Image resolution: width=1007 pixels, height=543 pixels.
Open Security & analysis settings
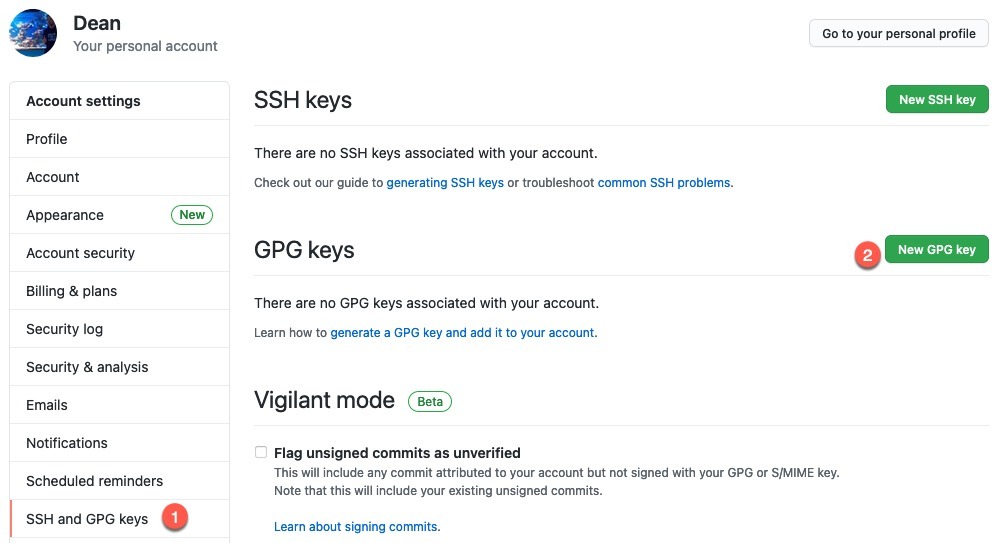[119, 366]
